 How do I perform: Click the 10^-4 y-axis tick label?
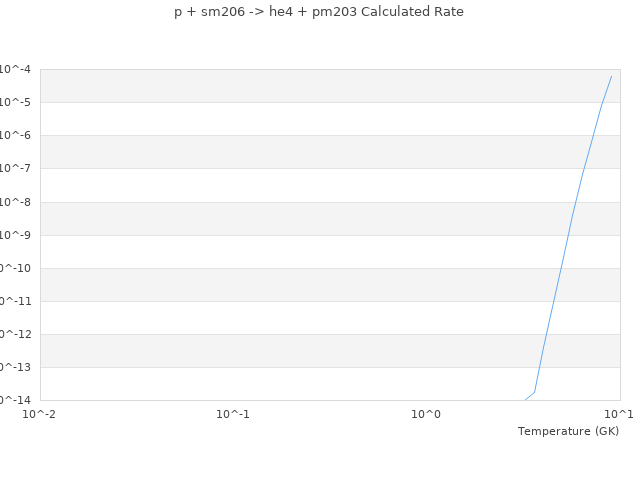pyautogui.click(x=14, y=69)
